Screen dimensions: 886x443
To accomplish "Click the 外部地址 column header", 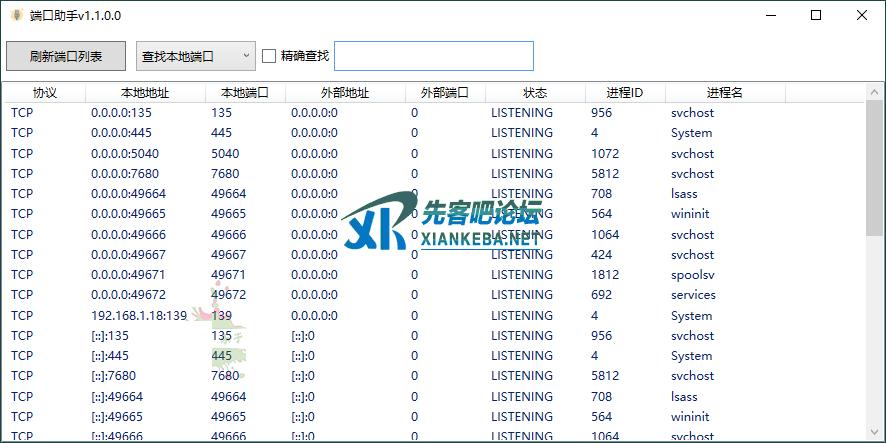I will point(345,92).
